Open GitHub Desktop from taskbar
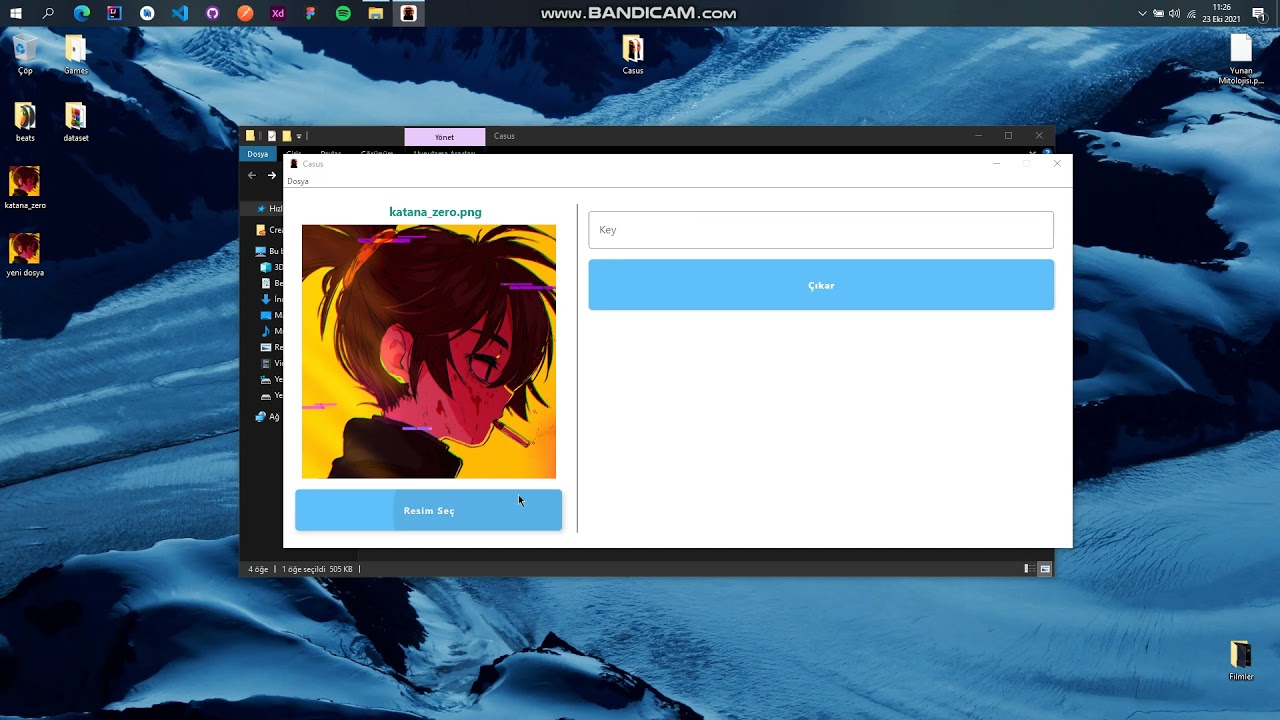 click(212, 13)
